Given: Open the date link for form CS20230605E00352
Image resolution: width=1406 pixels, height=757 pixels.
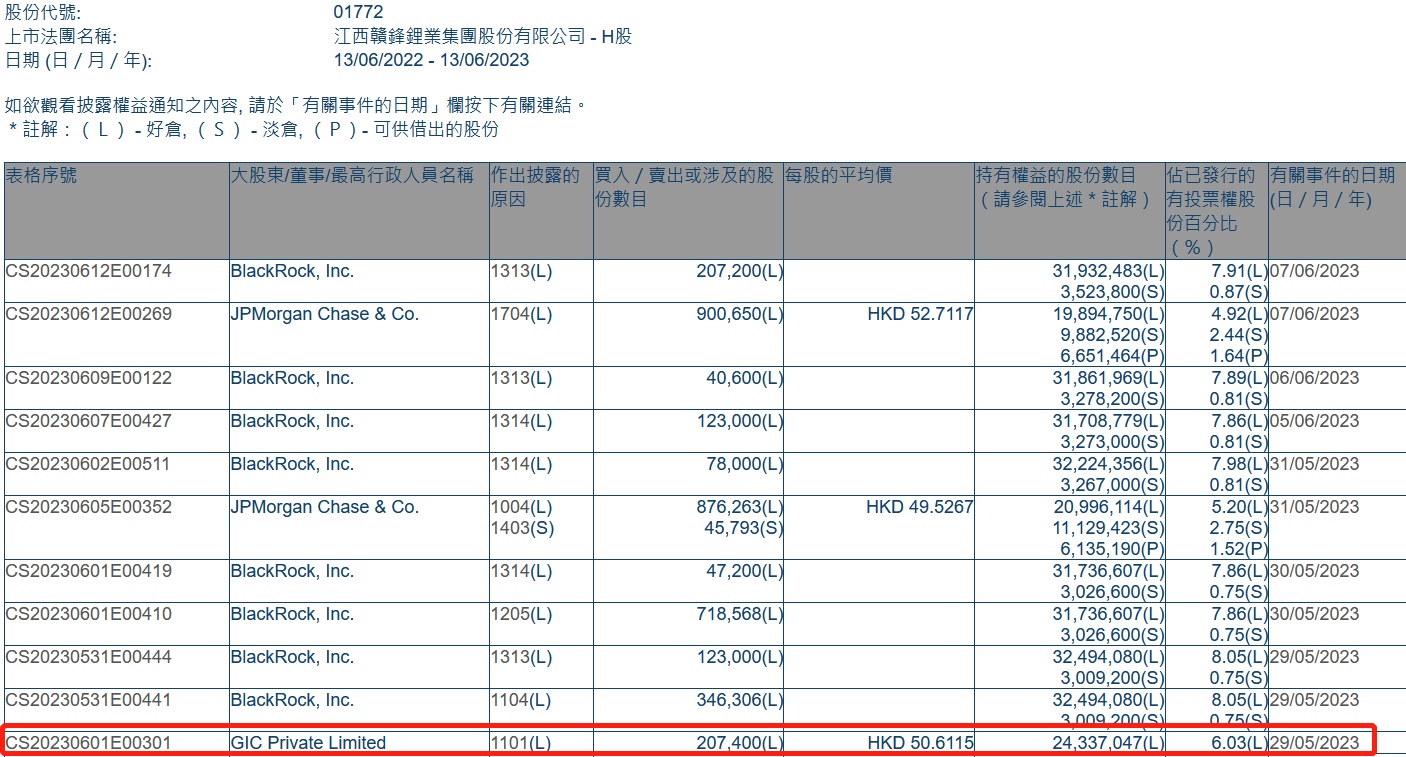Looking at the screenshot, I should (x=1315, y=507).
